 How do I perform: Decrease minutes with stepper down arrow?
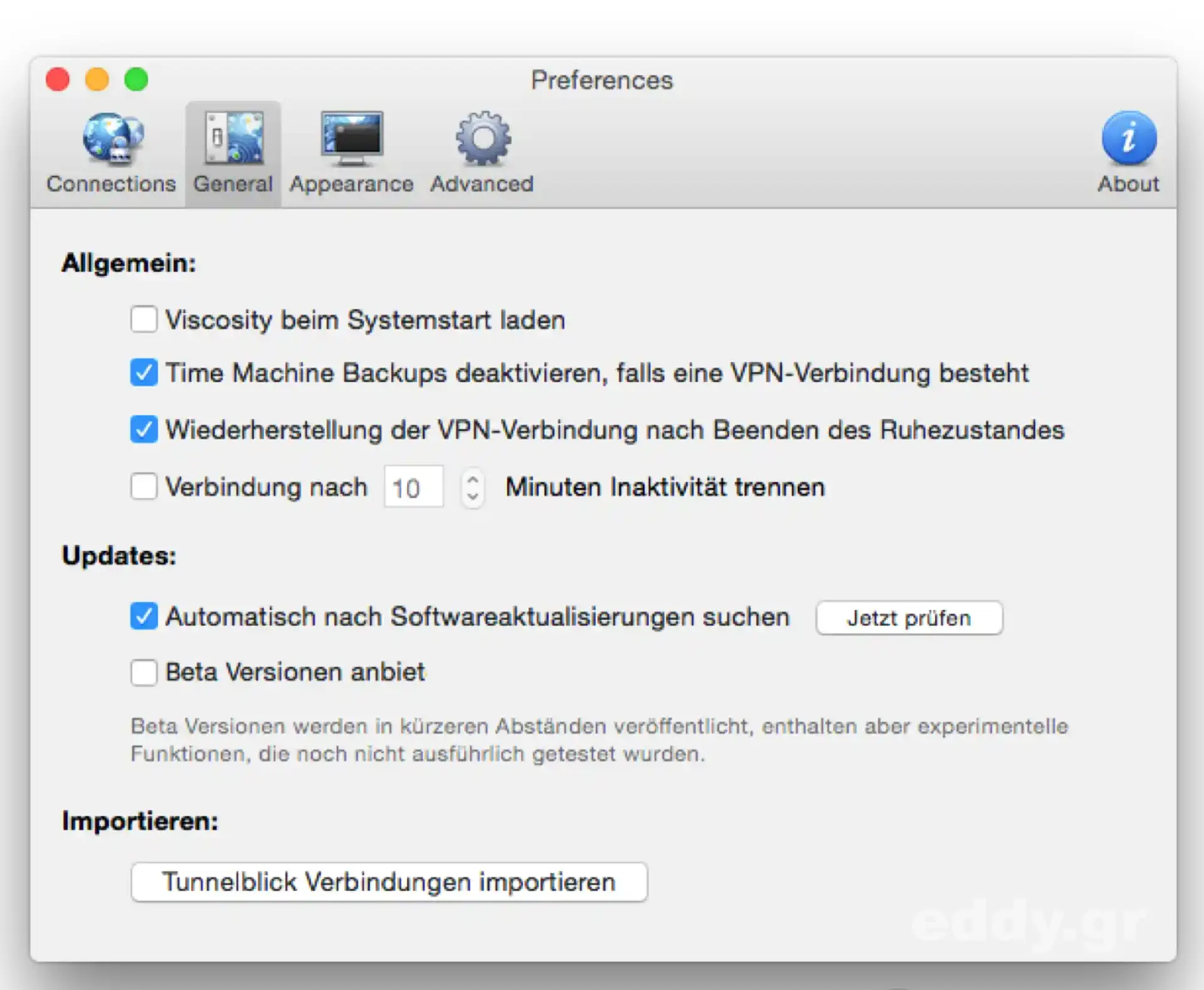click(473, 496)
